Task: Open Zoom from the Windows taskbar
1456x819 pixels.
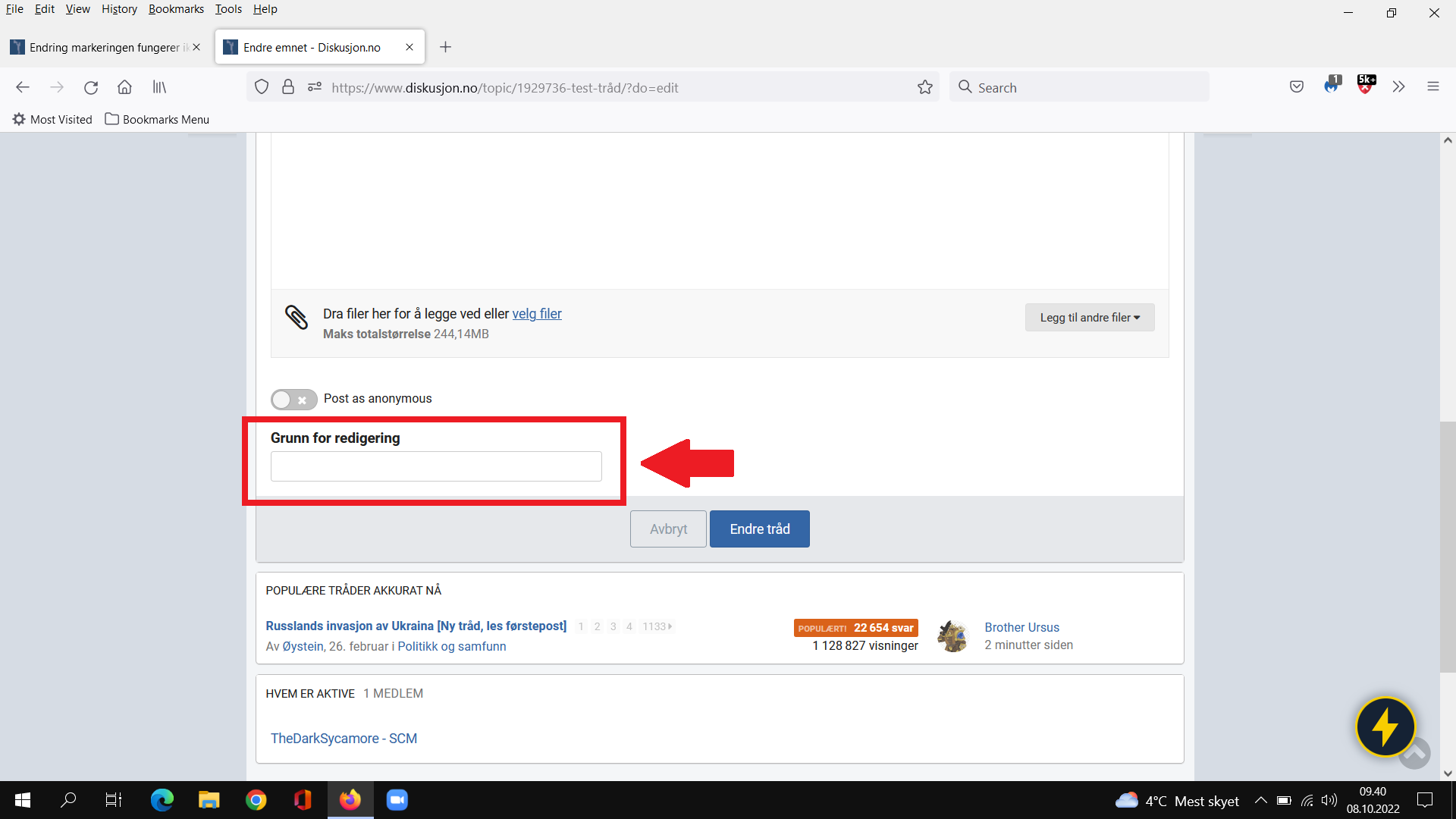Action: 397,800
